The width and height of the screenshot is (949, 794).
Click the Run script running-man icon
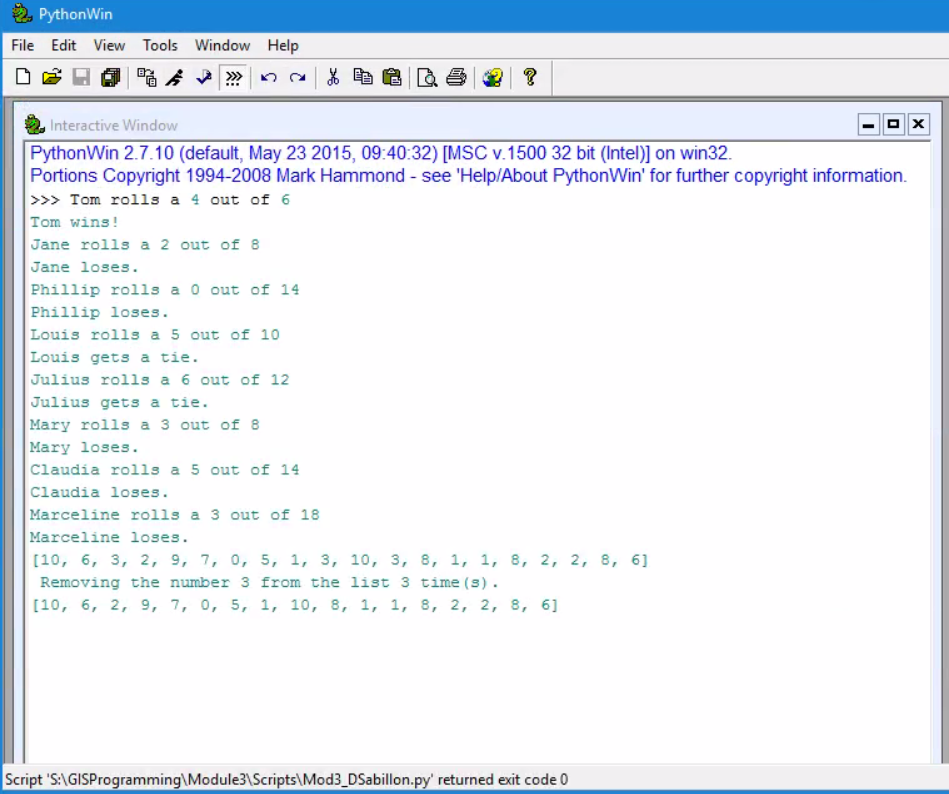[x=175, y=77]
